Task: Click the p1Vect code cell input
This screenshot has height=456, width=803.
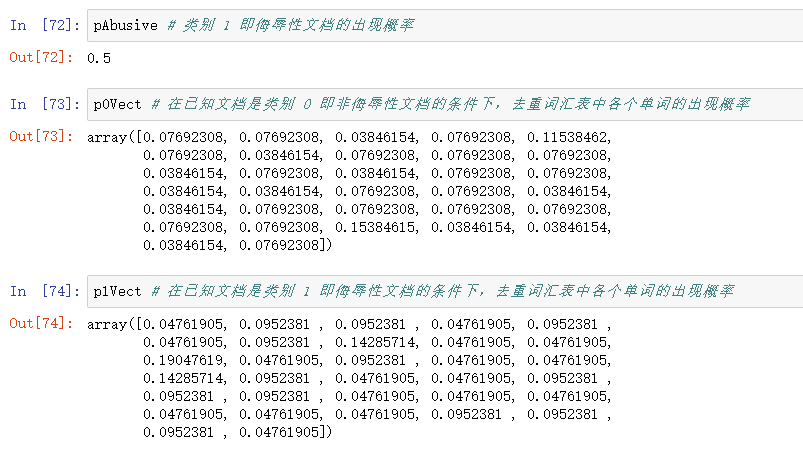Action: click(445, 291)
